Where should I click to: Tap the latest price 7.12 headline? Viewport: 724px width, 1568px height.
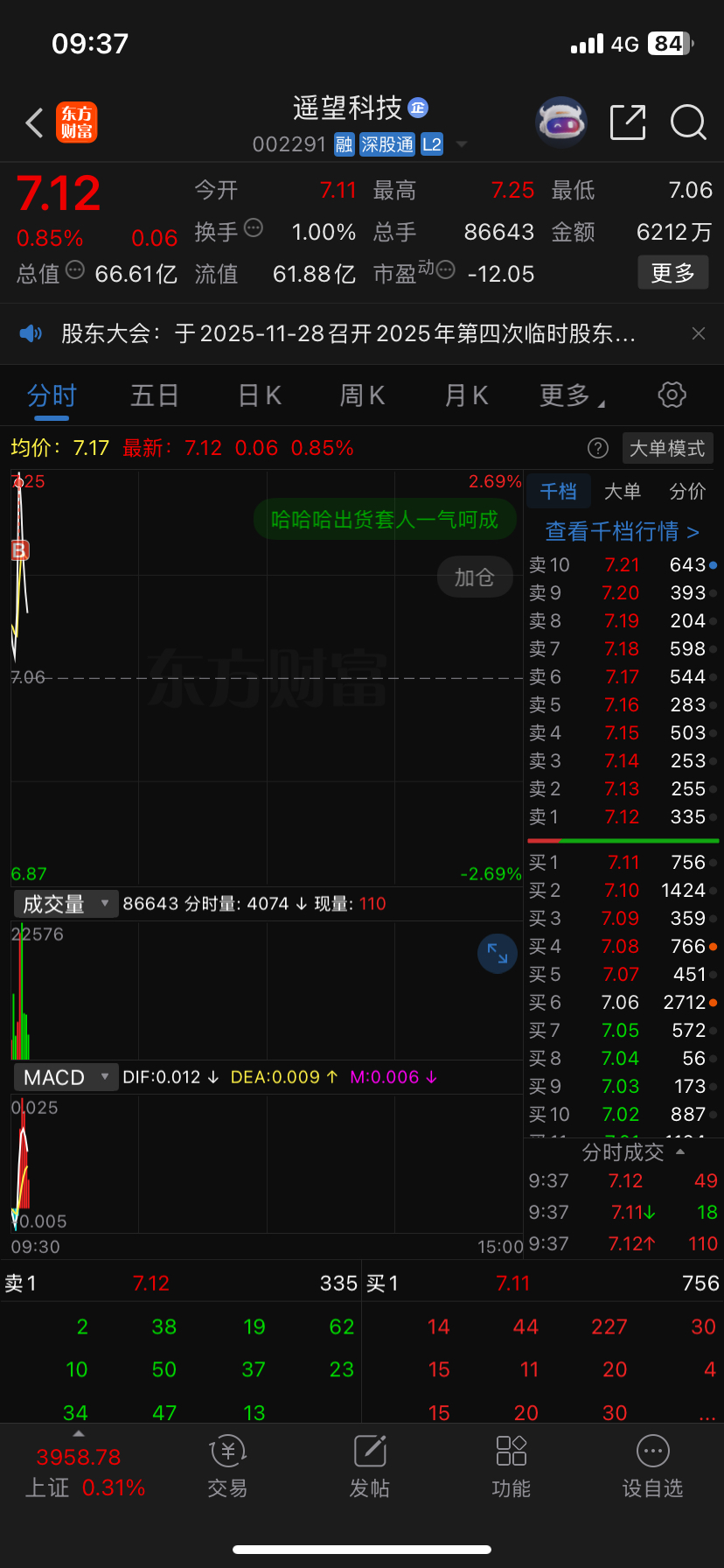[x=59, y=193]
